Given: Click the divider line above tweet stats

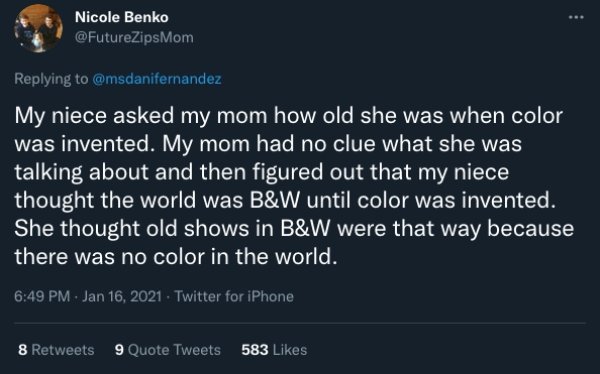Looking at the screenshot, I should [300, 323].
